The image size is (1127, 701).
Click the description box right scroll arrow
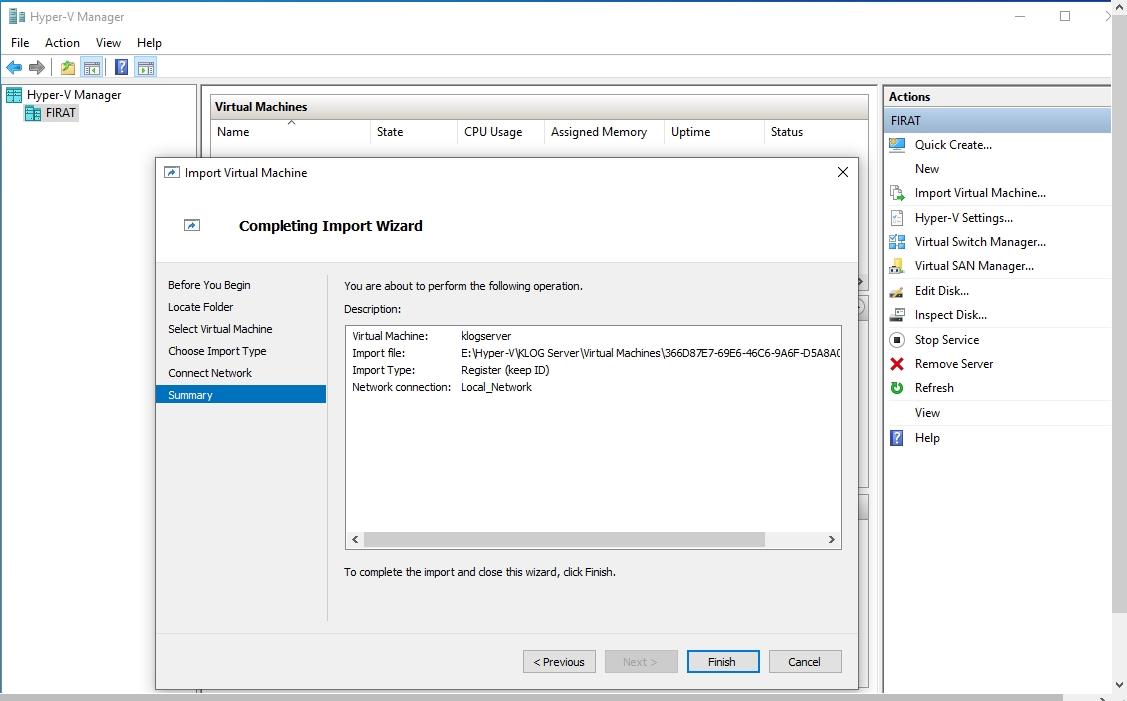832,539
